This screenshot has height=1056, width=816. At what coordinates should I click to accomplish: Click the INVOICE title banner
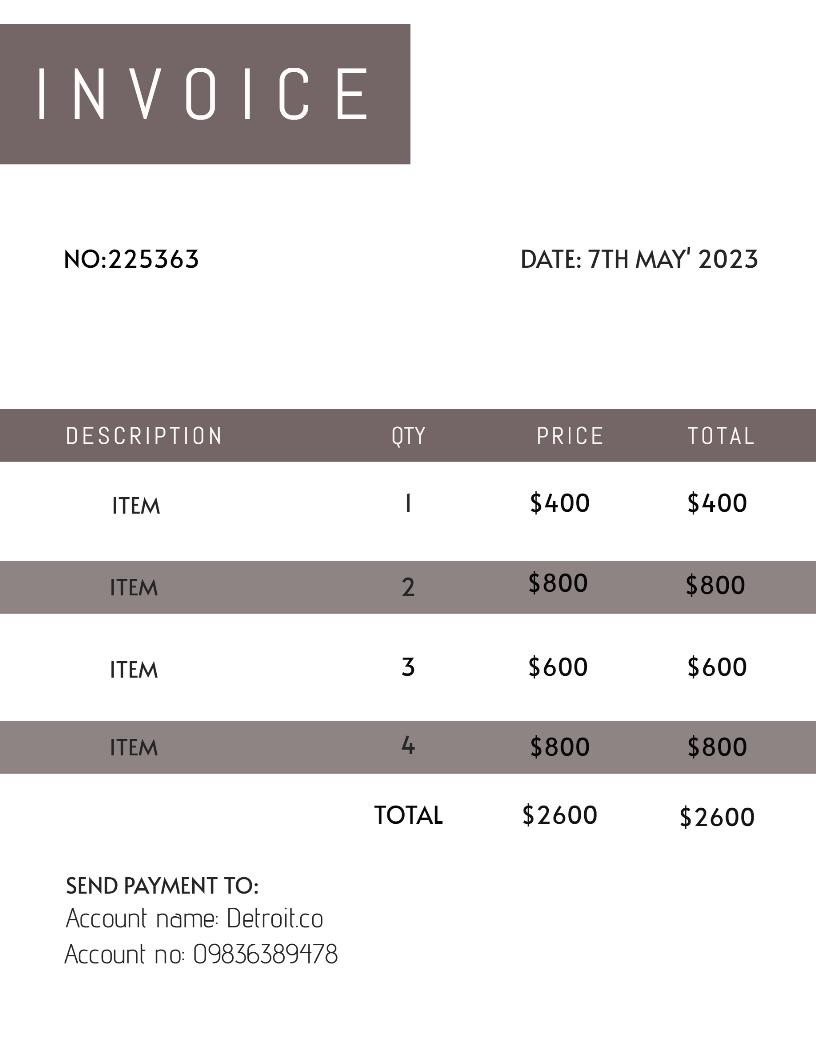(x=204, y=94)
